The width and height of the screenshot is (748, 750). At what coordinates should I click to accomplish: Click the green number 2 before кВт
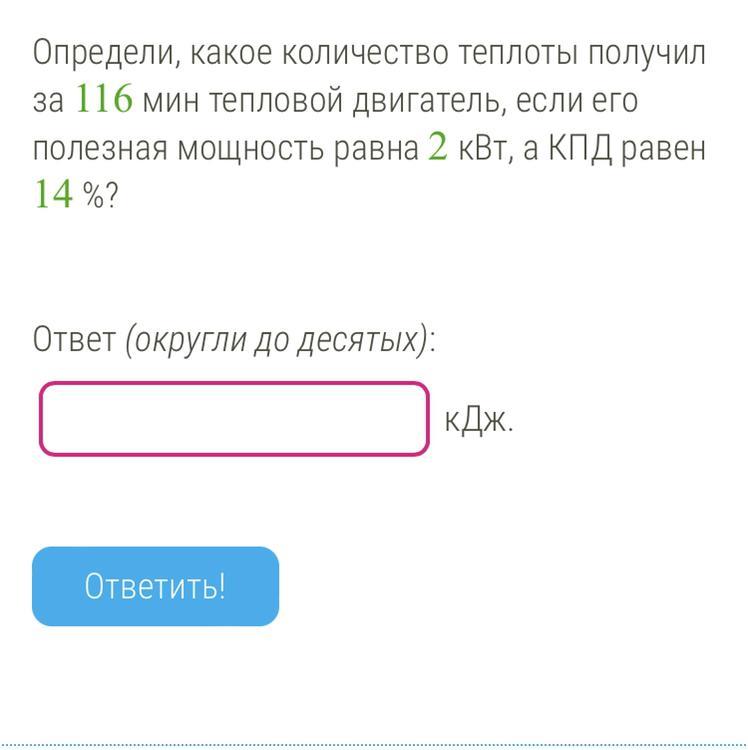click(x=438, y=146)
